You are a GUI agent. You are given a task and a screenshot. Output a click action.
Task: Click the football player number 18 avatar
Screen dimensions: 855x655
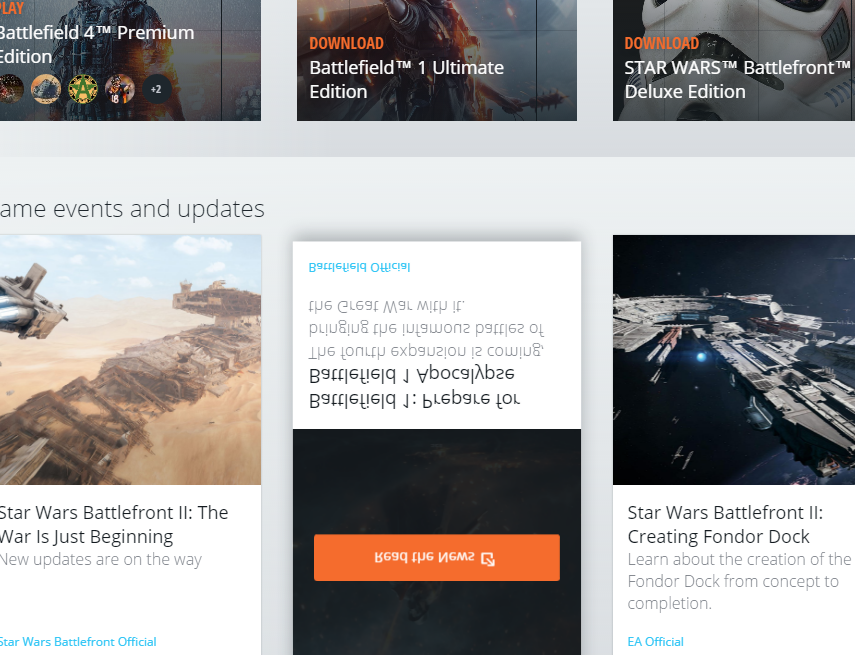pos(120,89)
